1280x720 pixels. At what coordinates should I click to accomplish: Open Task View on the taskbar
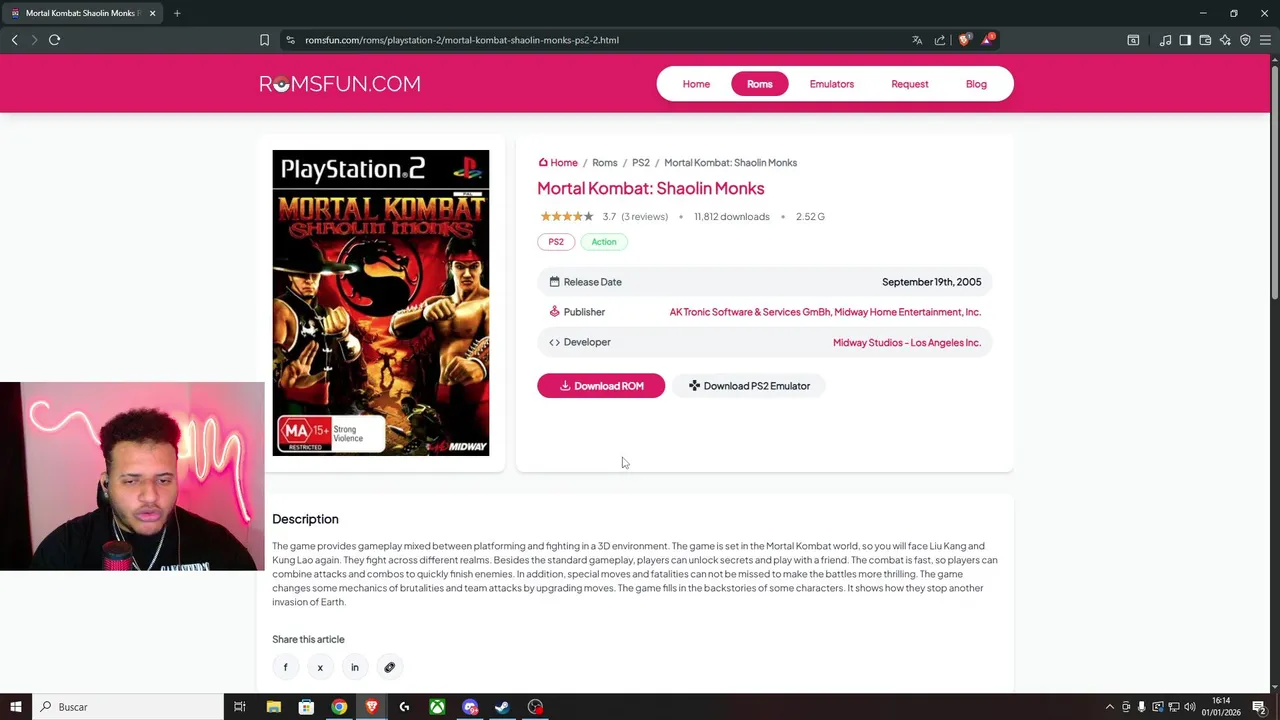tap(240, 707)
